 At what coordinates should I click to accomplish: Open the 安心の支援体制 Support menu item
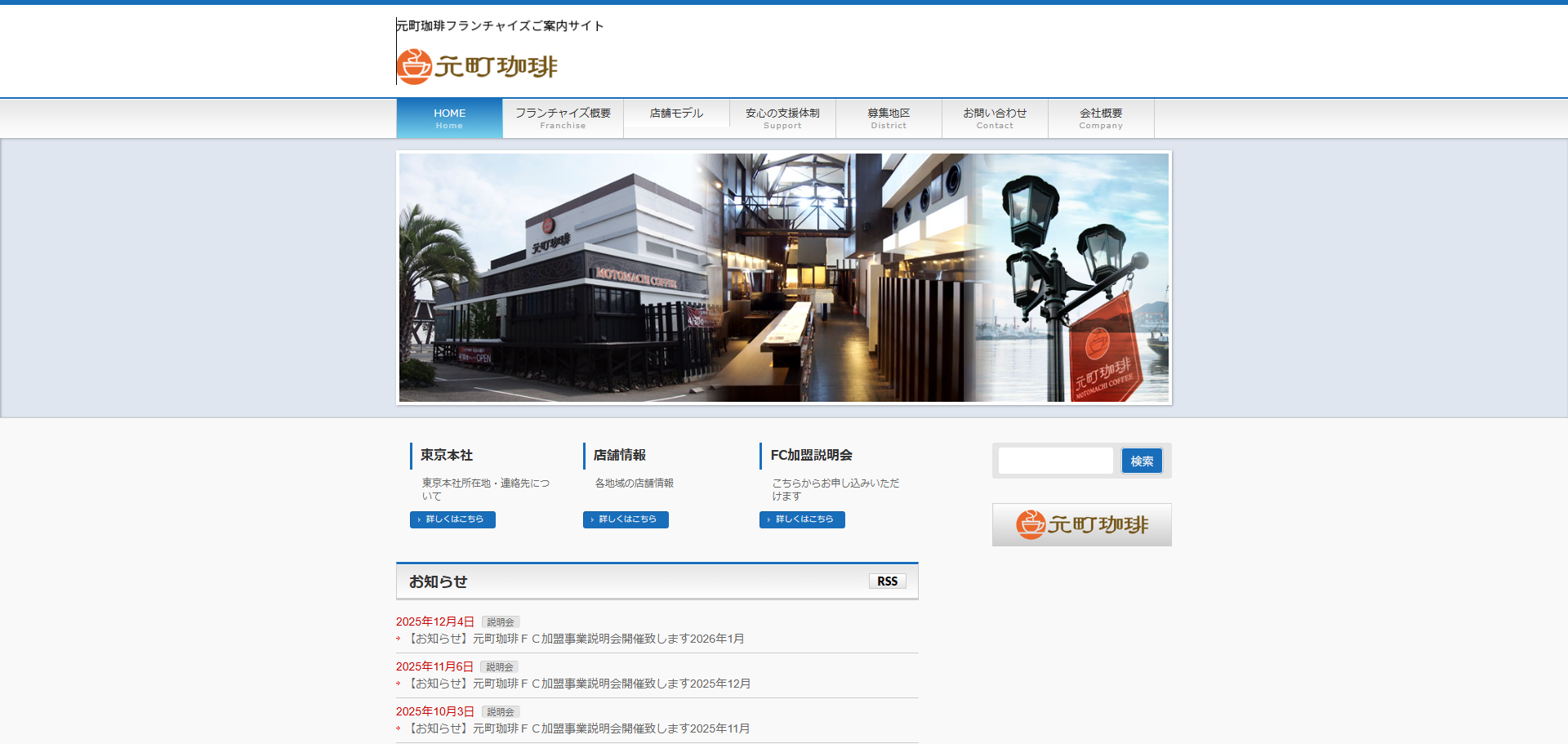[782, 118]
